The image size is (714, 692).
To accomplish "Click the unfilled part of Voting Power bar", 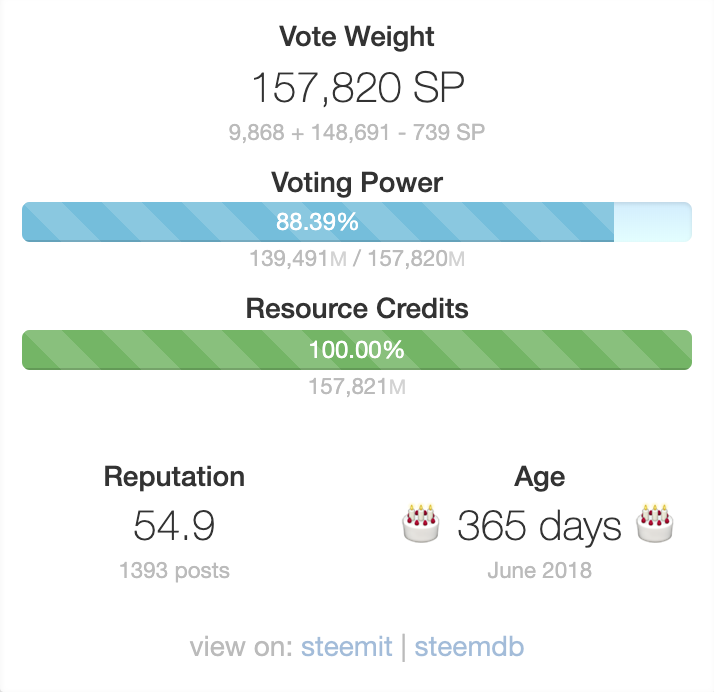I will [653, 222].
